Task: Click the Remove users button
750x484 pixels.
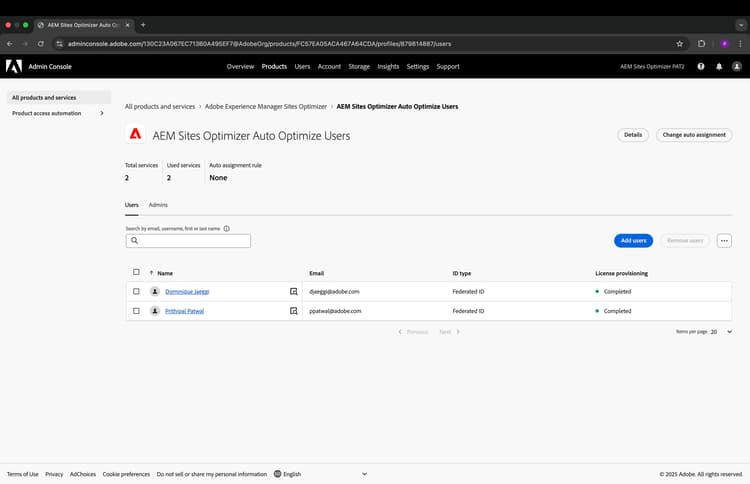Action: pos(685,241)
